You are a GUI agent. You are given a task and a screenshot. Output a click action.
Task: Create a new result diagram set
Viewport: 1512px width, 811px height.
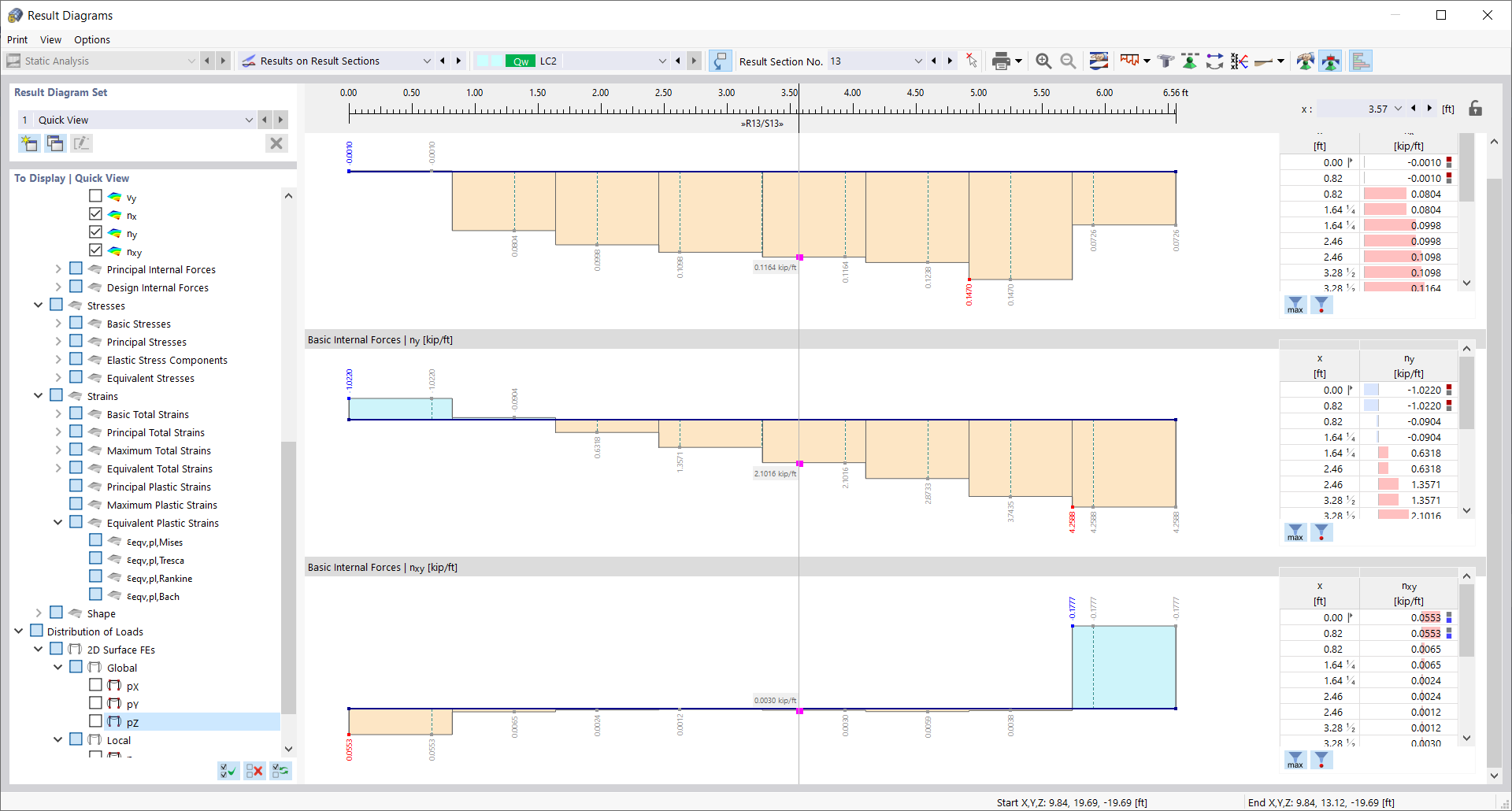coord(29,143)
